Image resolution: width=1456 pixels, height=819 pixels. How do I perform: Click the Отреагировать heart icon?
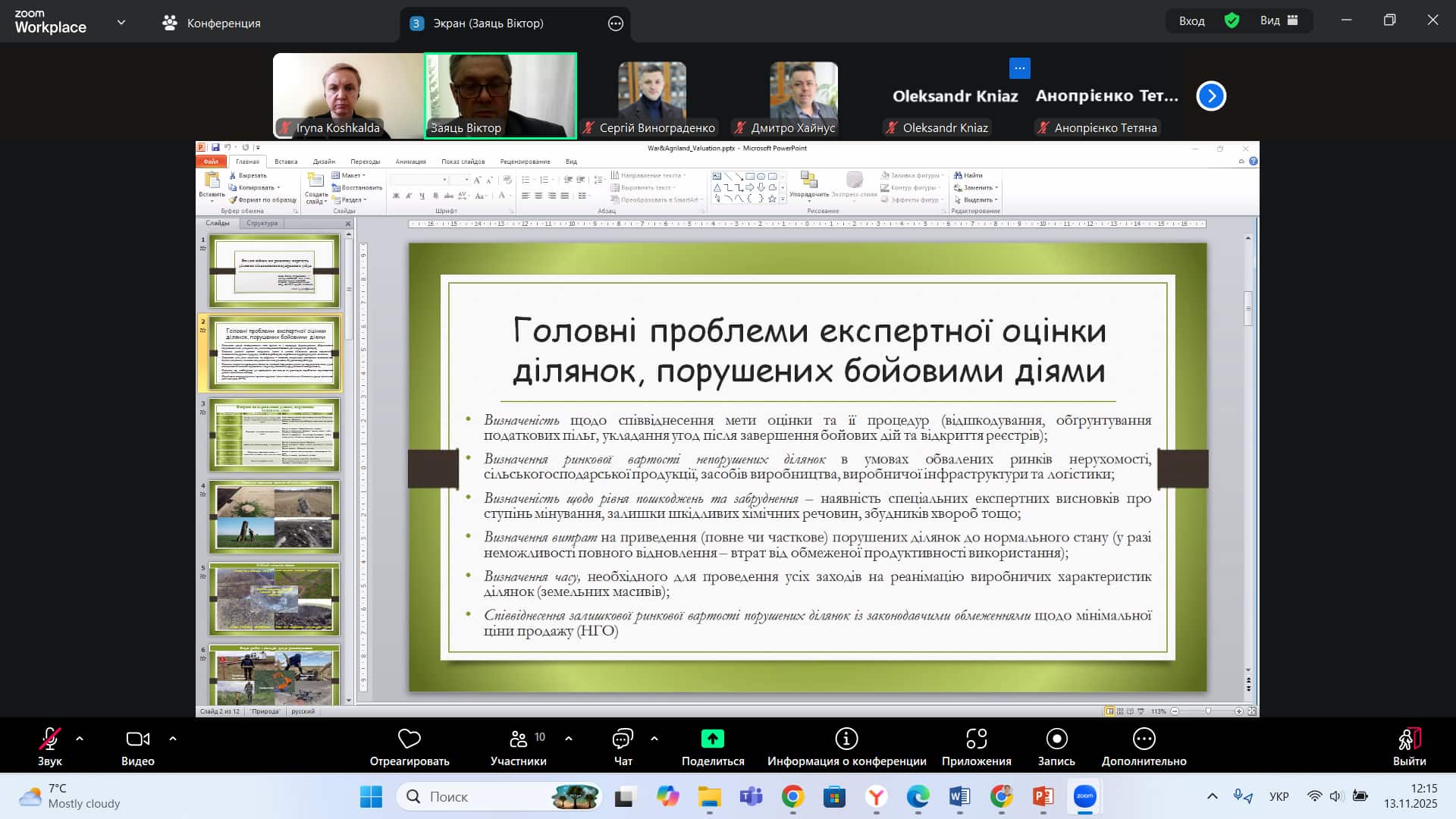409,739
